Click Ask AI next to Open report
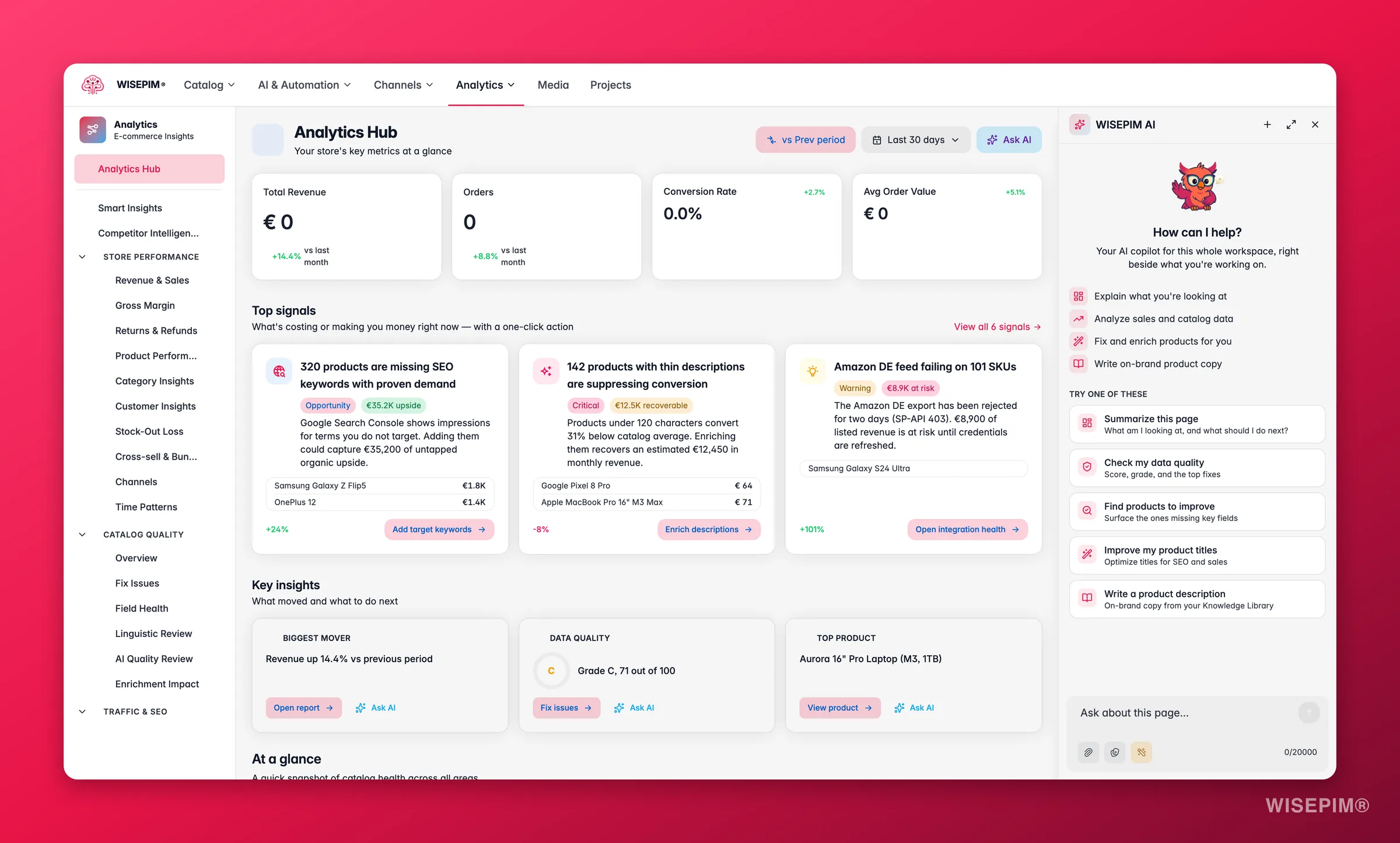Screen dimensions: 1400x843 (x=376, y=708)
